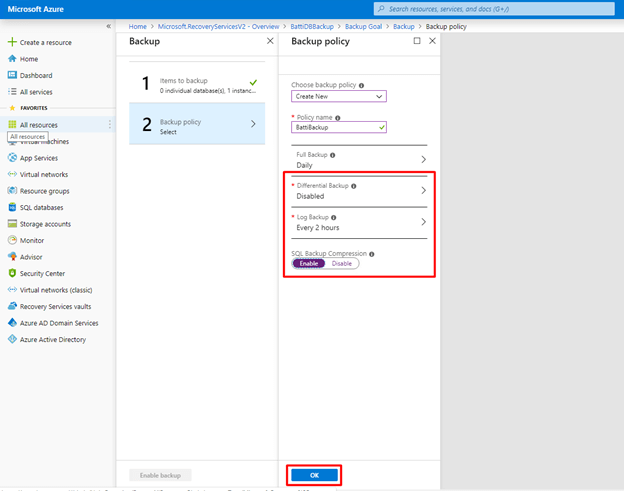
Task: Click the Security Center shield icon
Action: pyautogui.click(x=12, y=273)
